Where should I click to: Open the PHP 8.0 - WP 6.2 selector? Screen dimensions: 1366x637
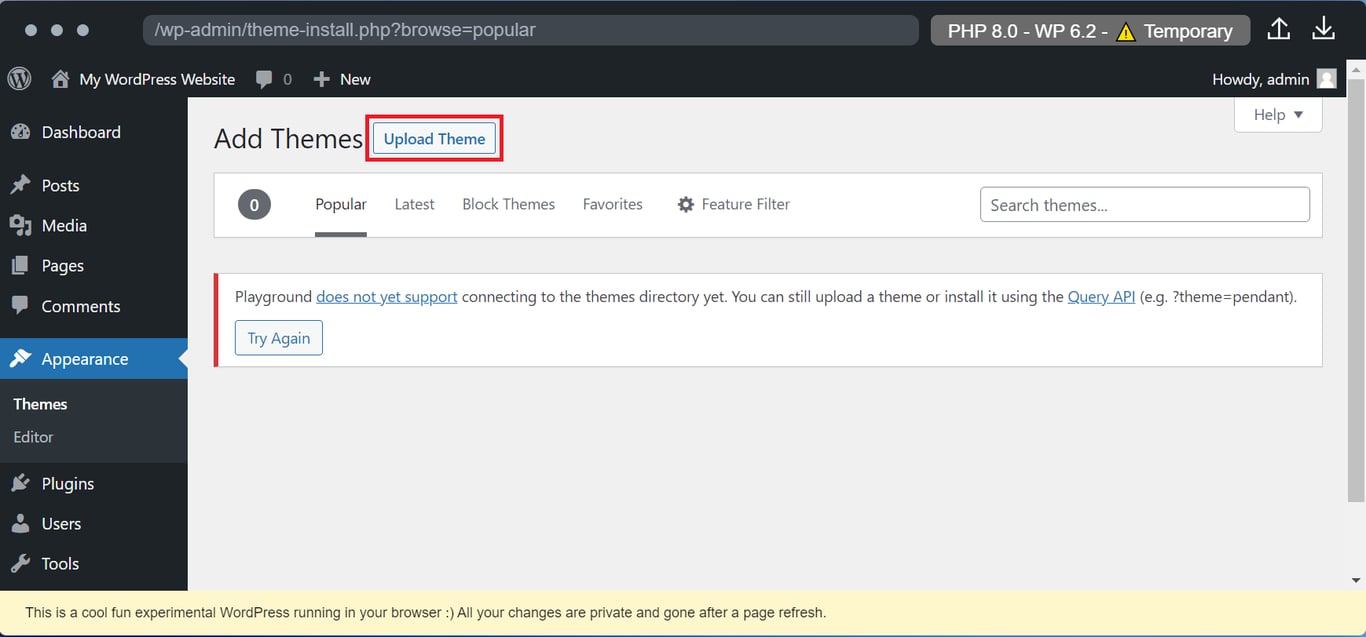pos(1089,30)
